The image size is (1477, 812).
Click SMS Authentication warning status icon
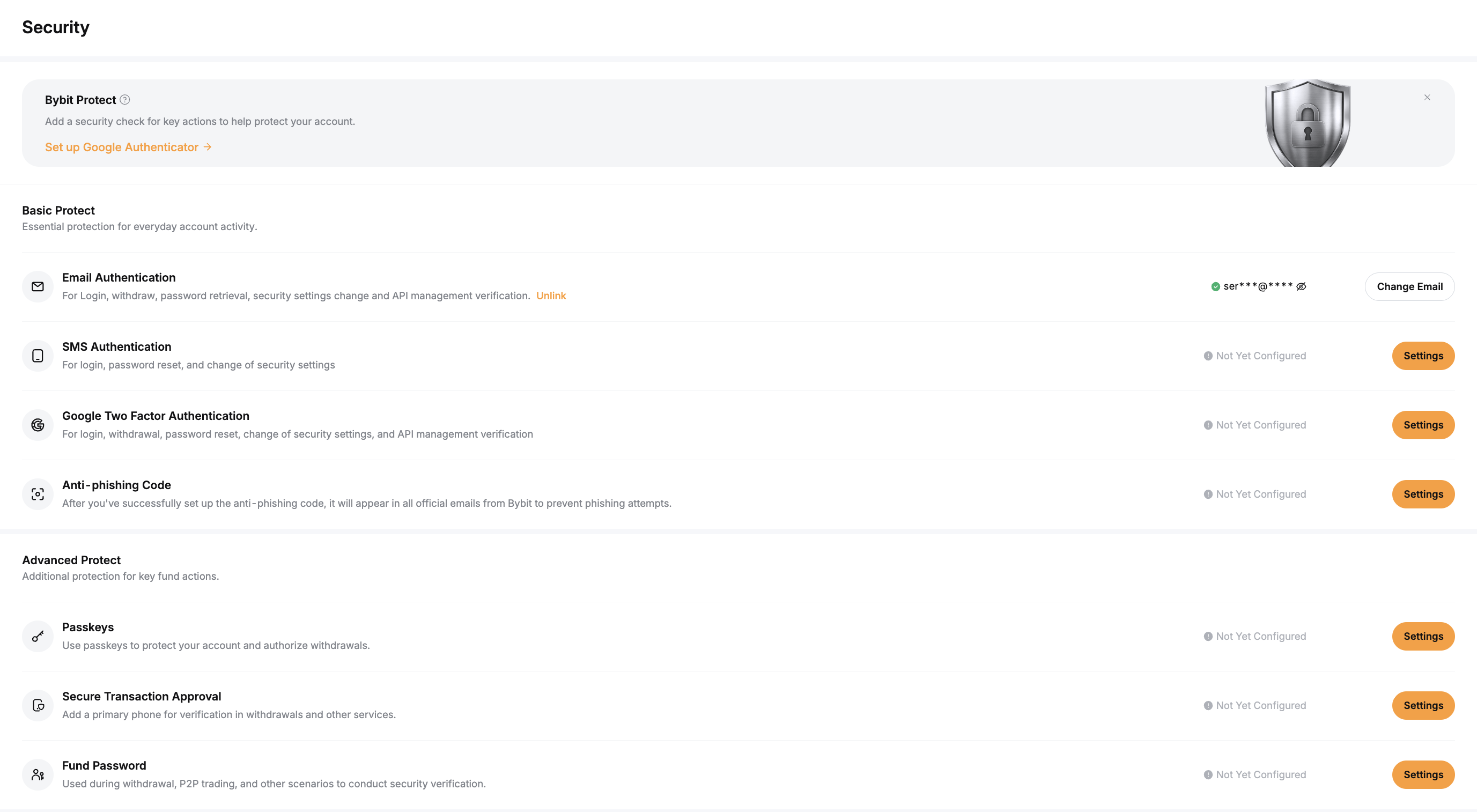pyautogui.click(x=1208, y=356)
